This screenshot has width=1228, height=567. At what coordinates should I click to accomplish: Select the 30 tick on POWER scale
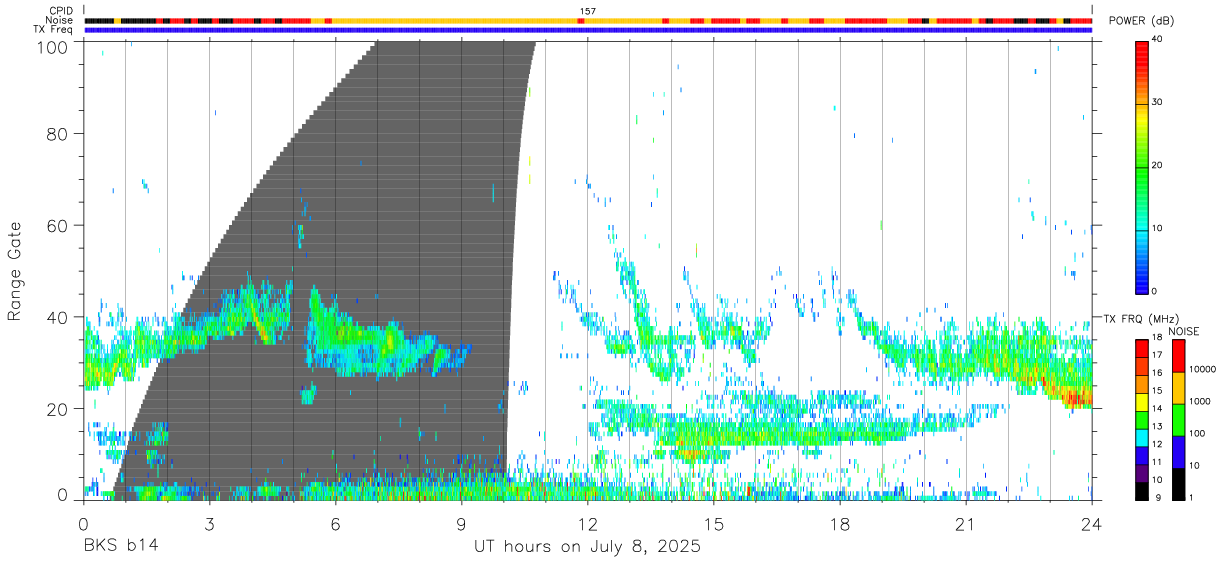click(x=1159, y=102)
